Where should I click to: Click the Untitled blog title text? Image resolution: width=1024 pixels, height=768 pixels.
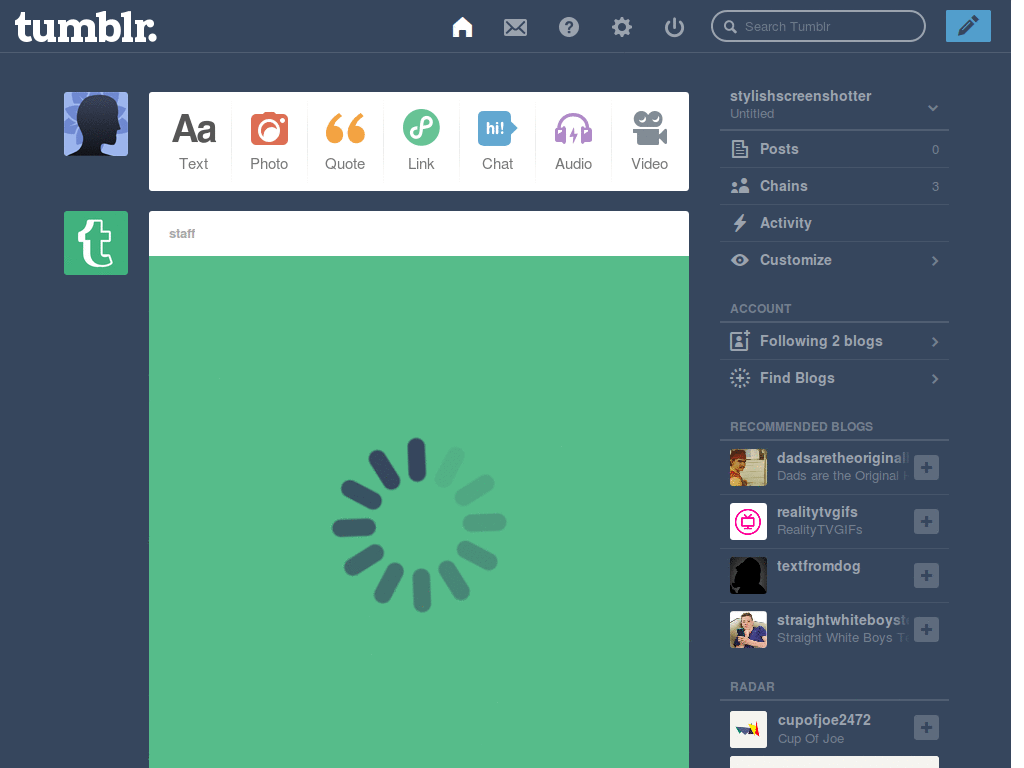(752, 114)
